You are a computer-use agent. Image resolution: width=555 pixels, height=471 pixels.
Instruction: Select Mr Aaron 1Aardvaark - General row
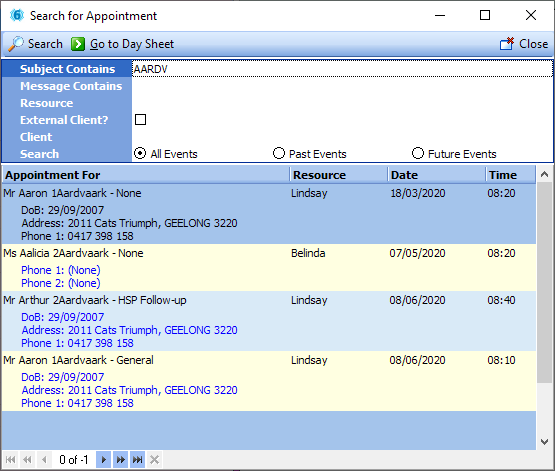269,381
